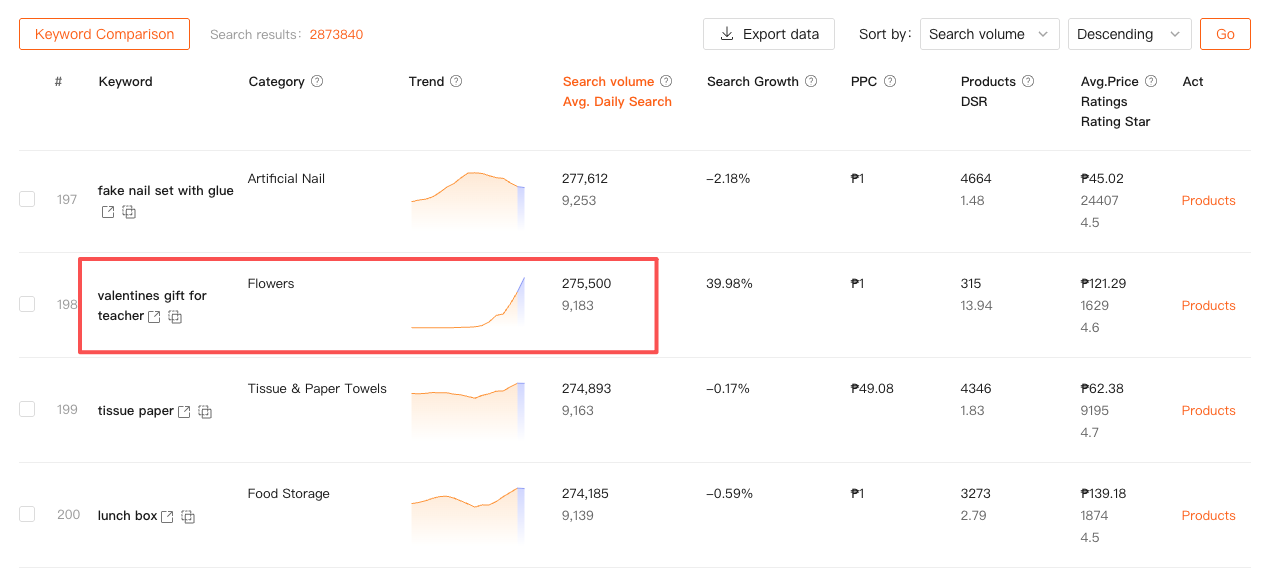Open external link for fake nail set with glue
Viewport: 1261px width, 583px height.
108,212
